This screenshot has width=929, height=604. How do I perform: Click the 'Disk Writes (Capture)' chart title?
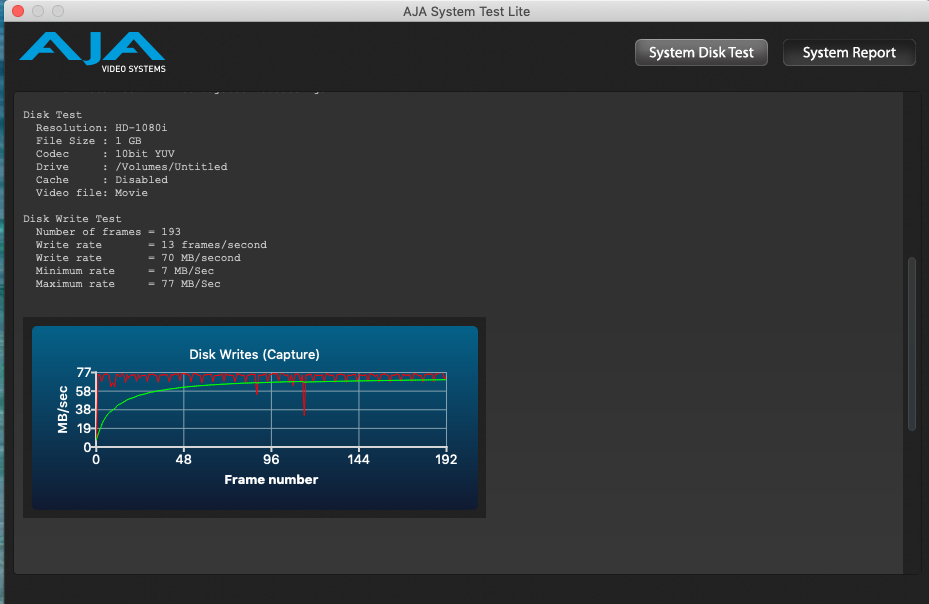point(254,354)
